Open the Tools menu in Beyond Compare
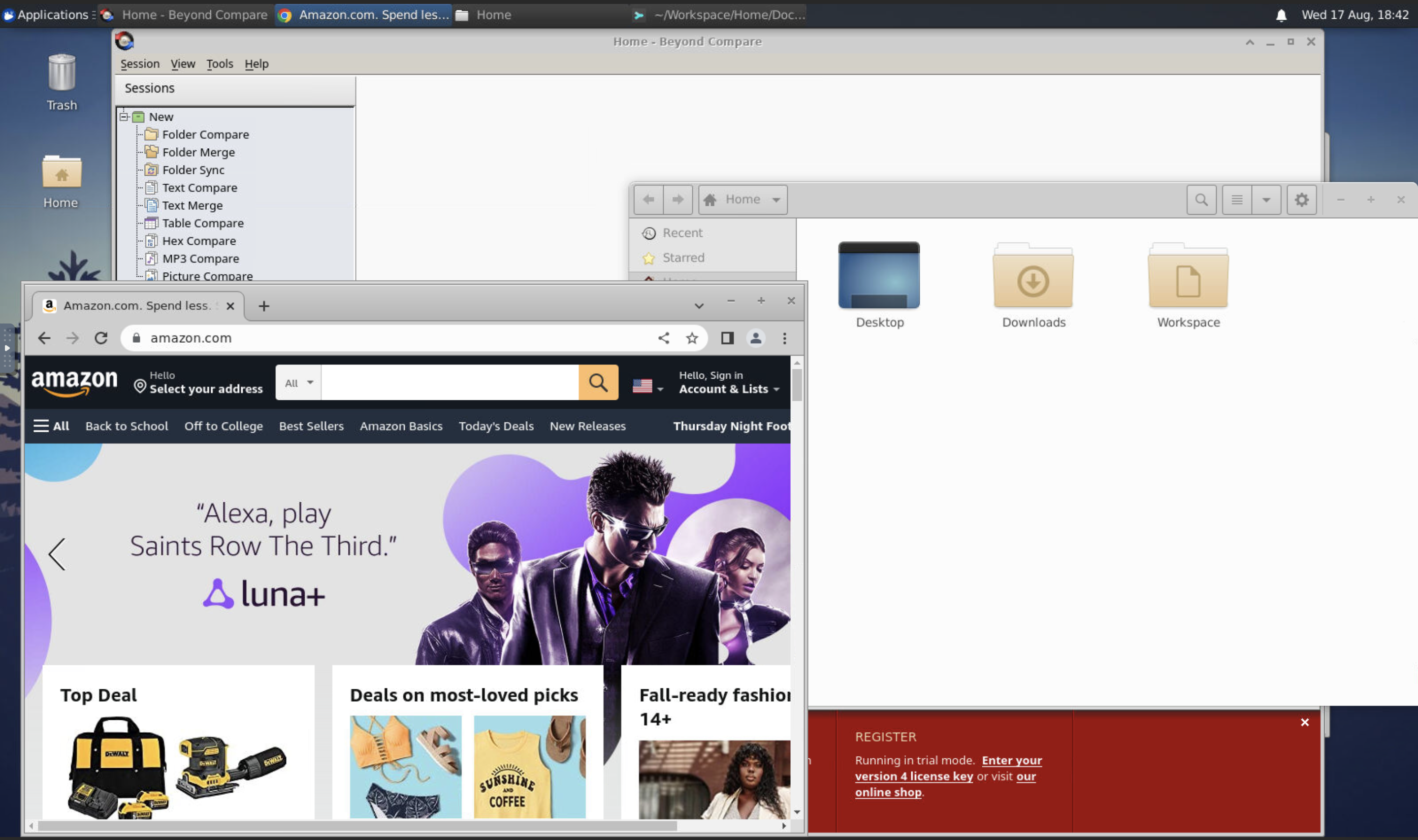The image size is (1418, 840). pos(220,64)
